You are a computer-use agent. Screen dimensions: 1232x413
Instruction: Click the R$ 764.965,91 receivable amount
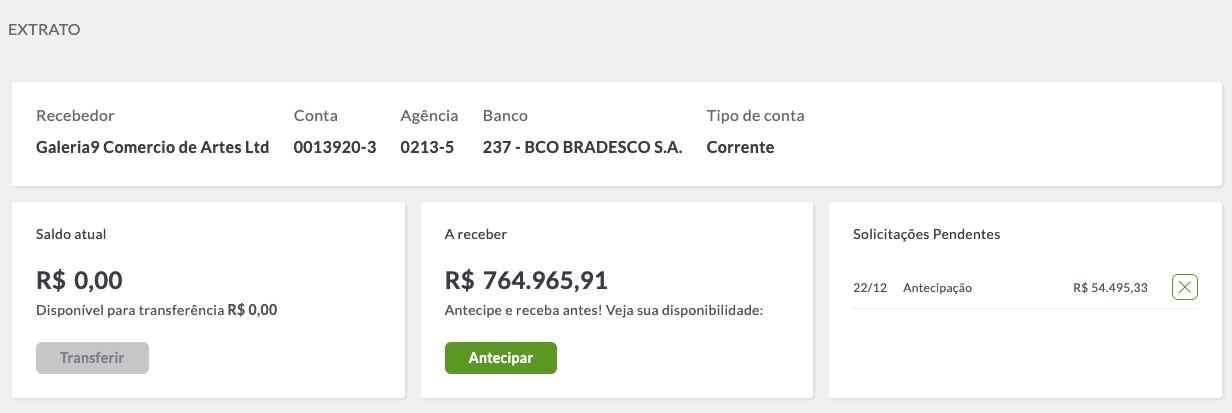click(526, 280)
